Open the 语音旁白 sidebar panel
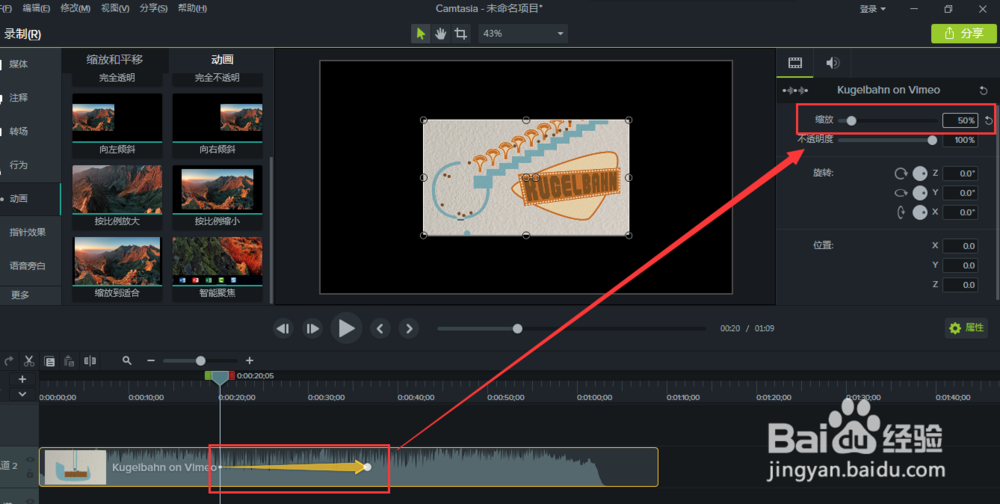 [27, 265]
